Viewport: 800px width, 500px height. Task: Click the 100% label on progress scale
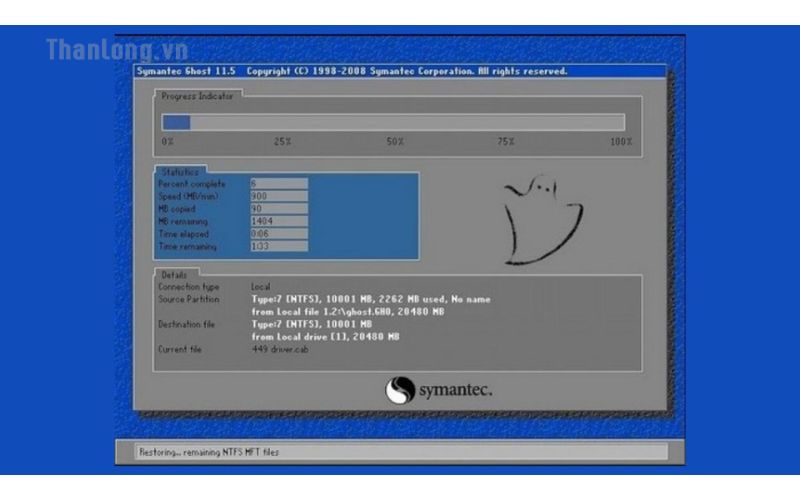point(621,142)
